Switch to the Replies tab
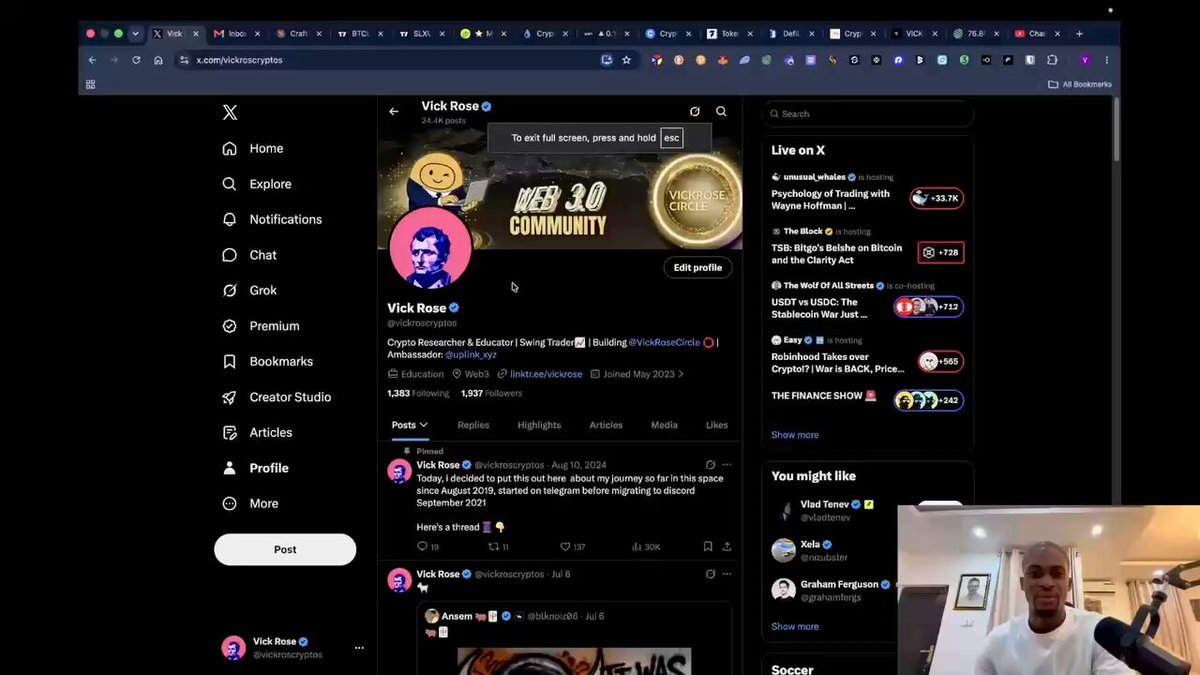Viewport: 1200px width, 675px height. coord(473,425)
